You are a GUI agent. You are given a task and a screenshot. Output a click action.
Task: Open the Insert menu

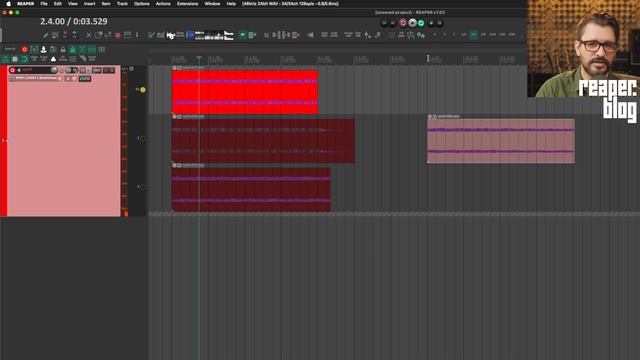(x=89, y=4)
